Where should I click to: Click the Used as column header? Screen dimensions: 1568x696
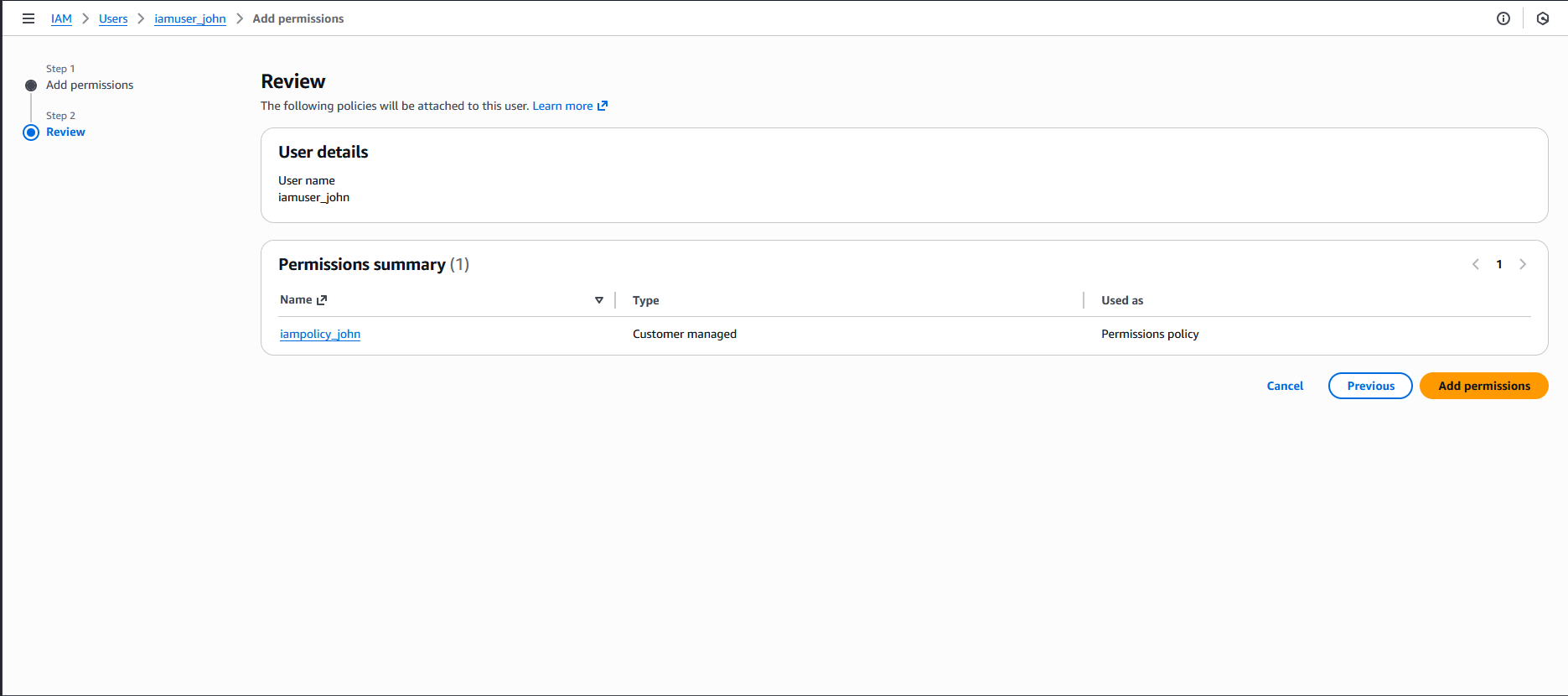pyautogui.click(x=1122, y=300)
